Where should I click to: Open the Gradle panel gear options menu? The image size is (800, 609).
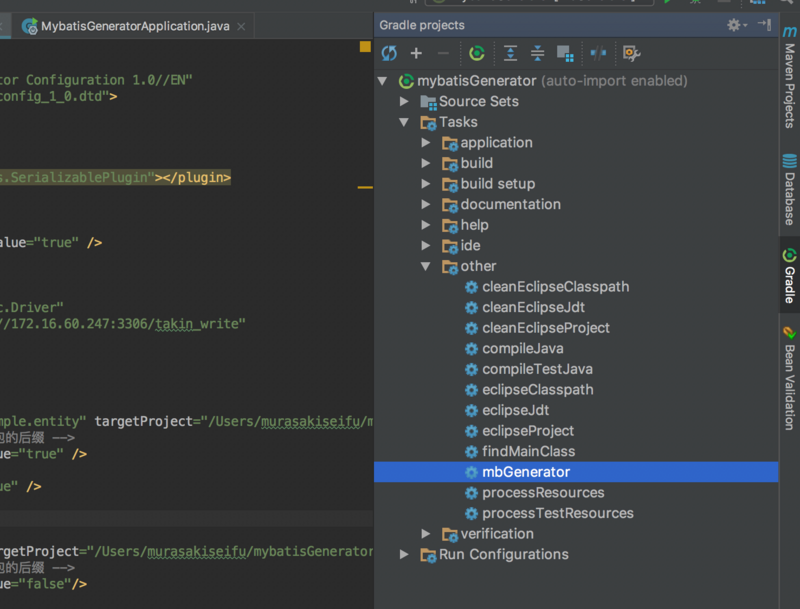click(x=736, y=24)
